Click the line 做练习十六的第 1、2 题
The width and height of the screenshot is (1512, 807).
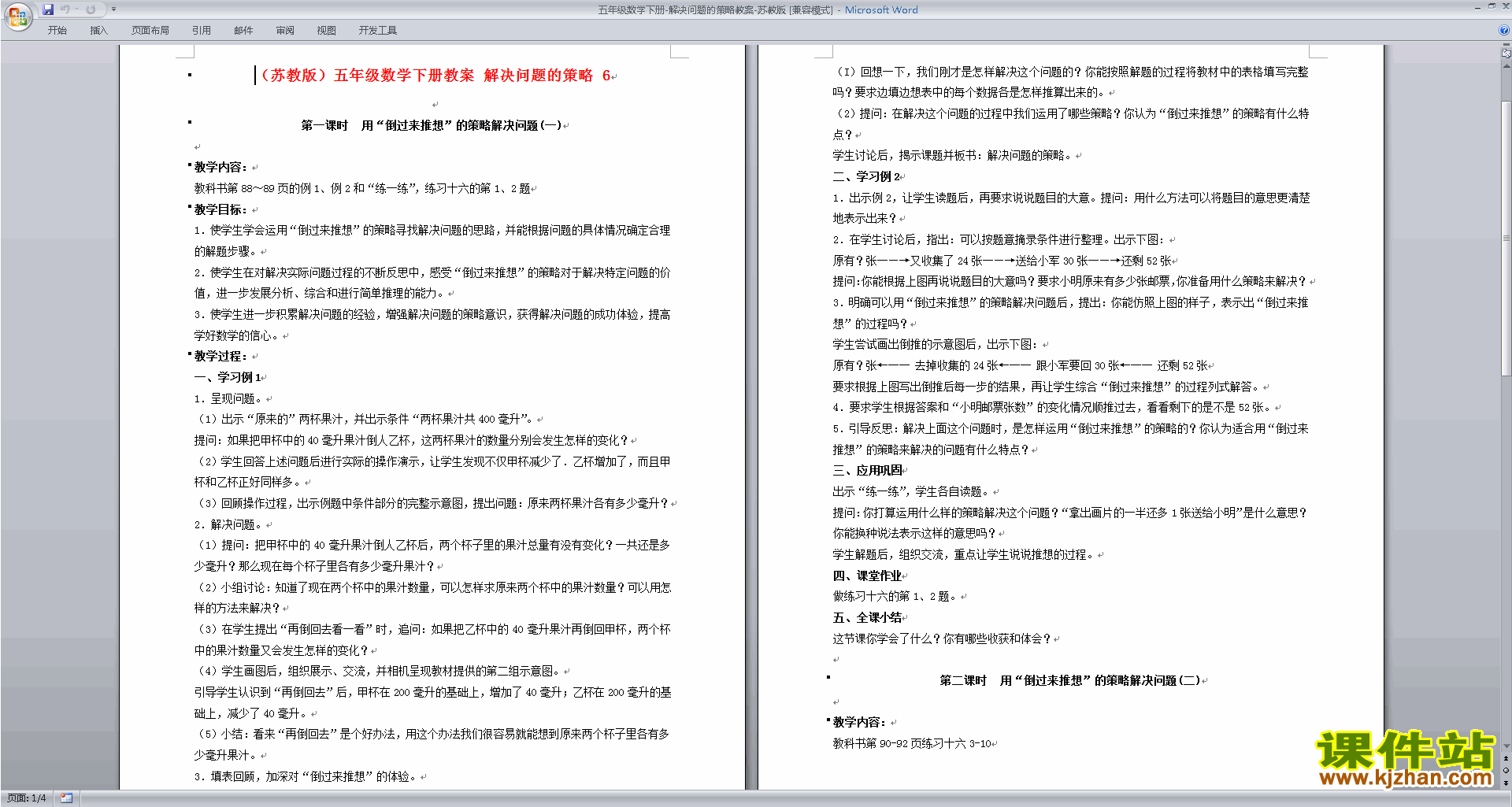[x=895, y=596]
